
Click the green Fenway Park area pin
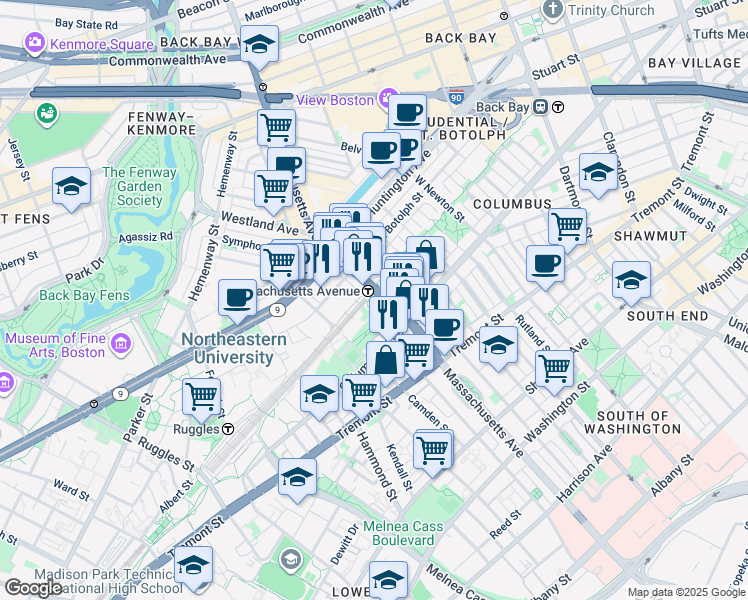pos(47,115)
